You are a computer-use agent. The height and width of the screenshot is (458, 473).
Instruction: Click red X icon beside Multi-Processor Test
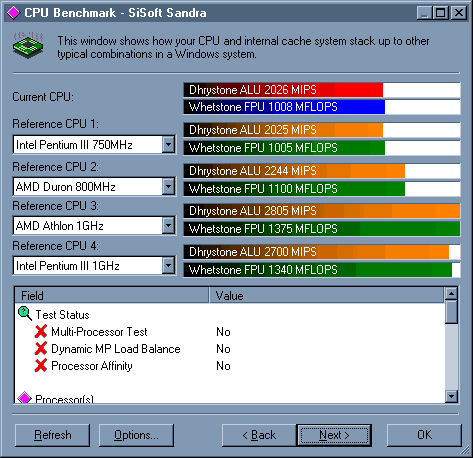41,332
